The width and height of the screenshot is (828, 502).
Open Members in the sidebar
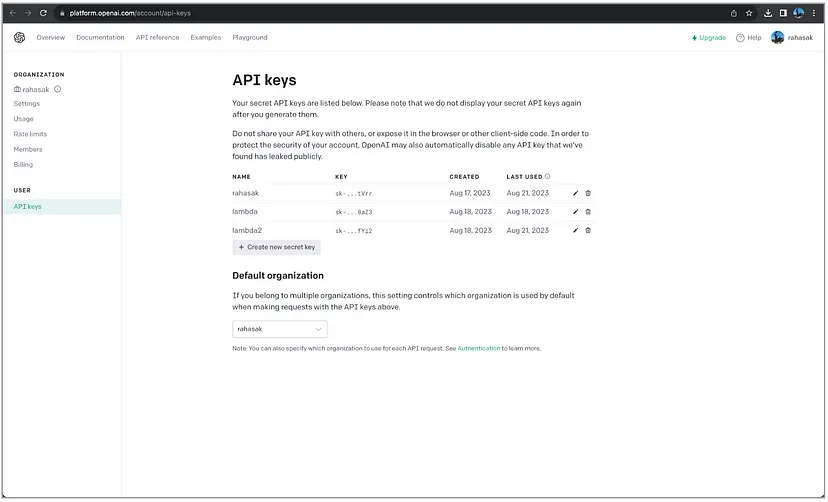[x=28, y=149]
